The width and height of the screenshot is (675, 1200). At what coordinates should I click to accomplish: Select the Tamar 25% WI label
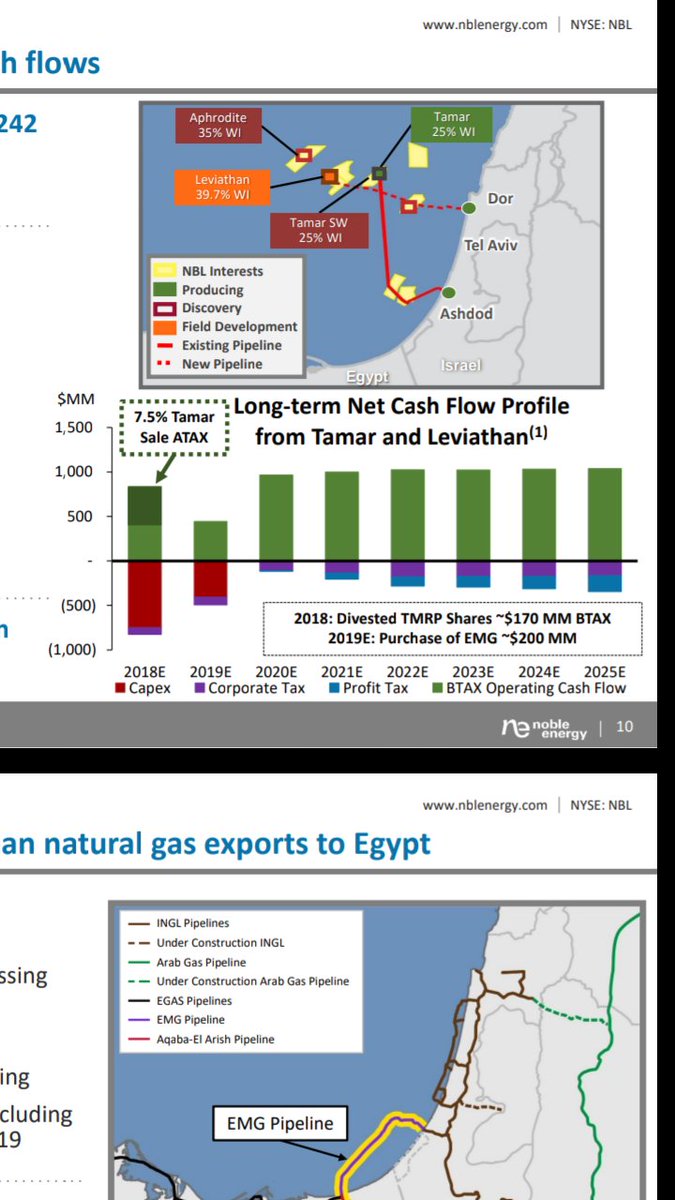tap(452, 124)
